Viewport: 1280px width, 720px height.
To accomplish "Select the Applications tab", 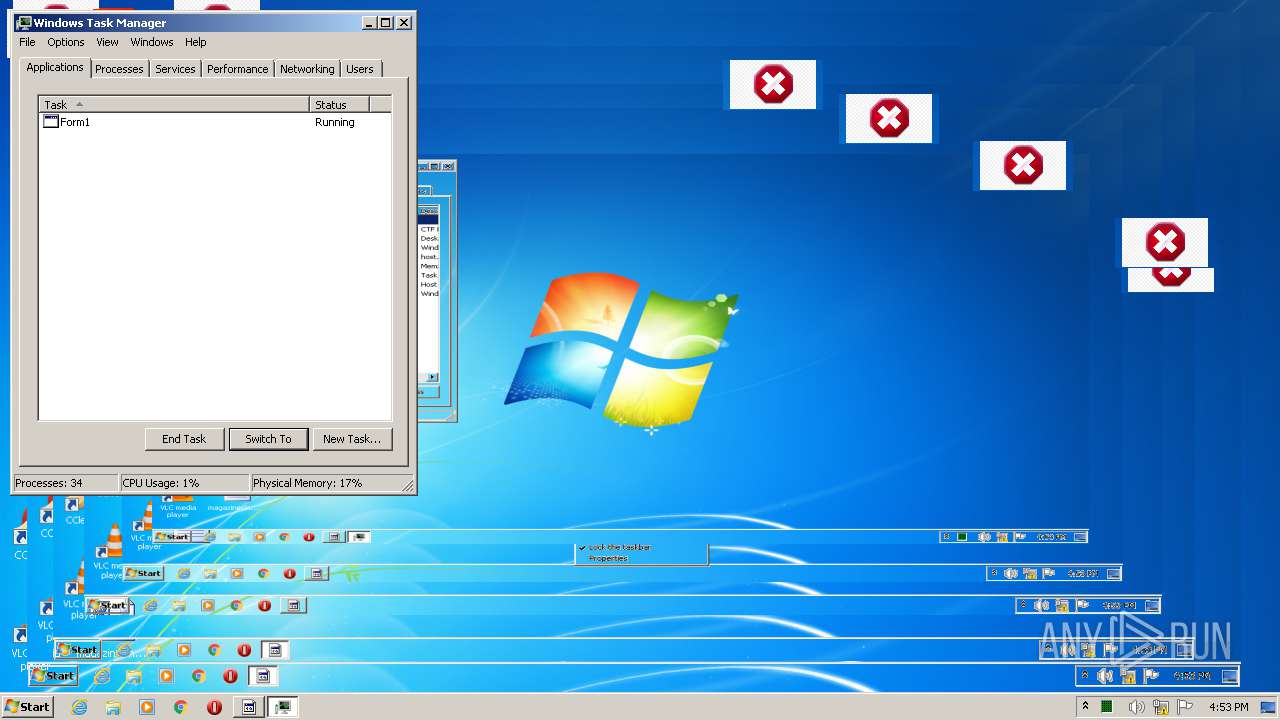I will point(55,67).
